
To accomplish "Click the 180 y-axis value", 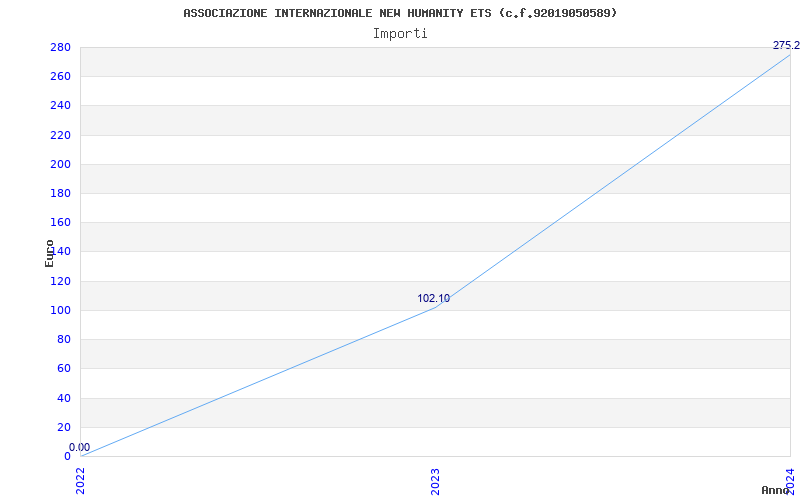I will click(60, 193).
